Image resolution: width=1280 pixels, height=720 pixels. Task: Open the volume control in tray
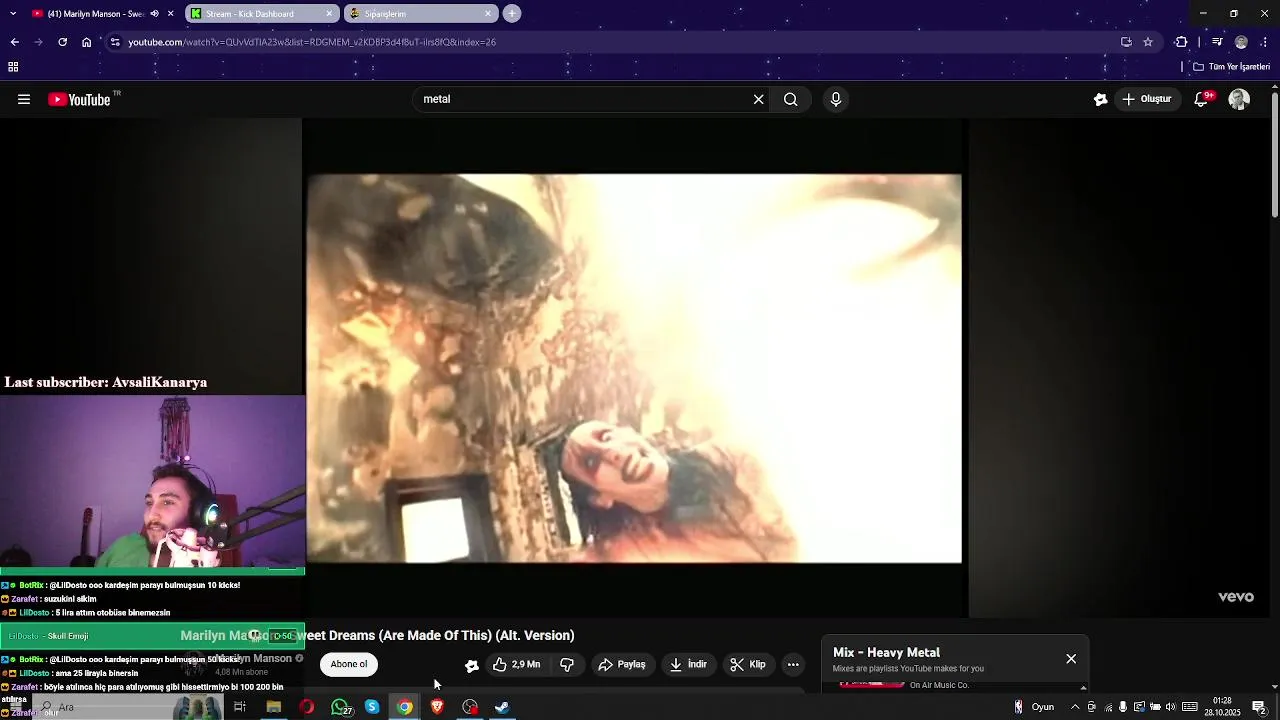[1171, 707]
